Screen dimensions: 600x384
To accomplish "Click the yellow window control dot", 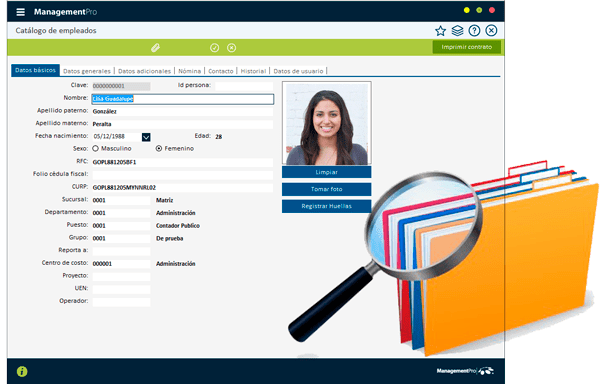I will point(466,10).
